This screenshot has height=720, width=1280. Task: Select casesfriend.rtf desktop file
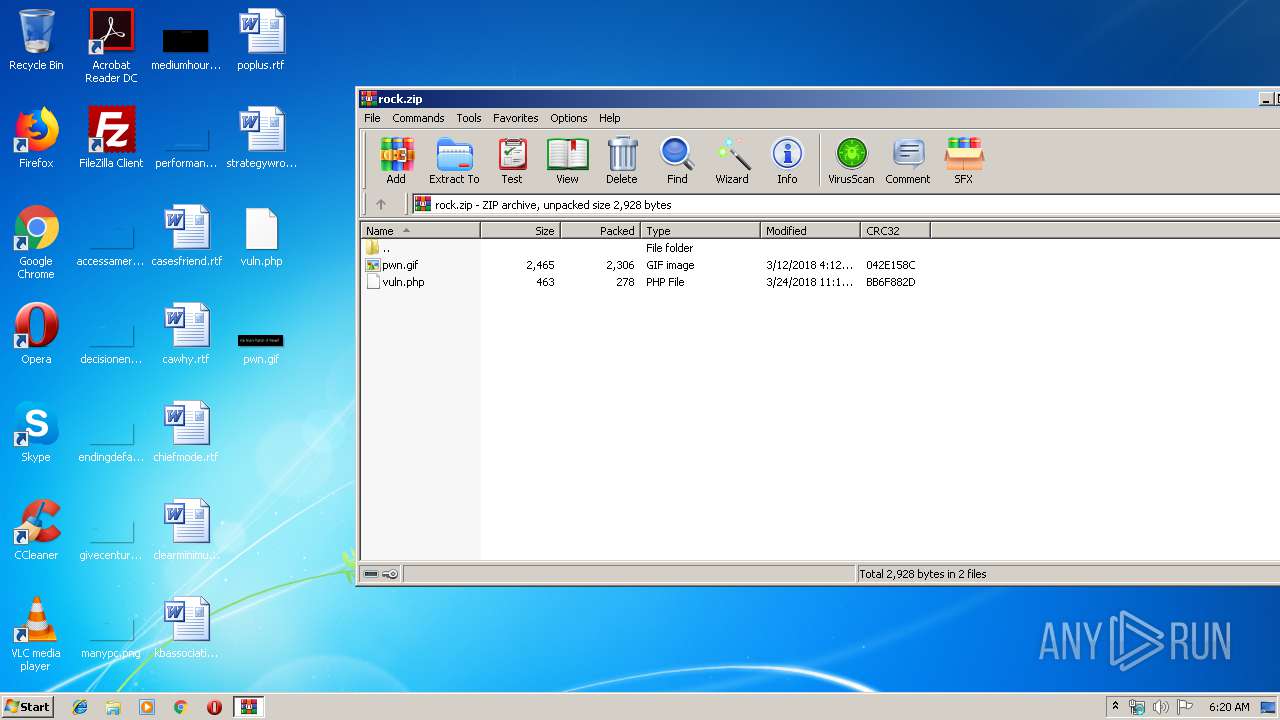pyautogui.click(x=186, y=236)
